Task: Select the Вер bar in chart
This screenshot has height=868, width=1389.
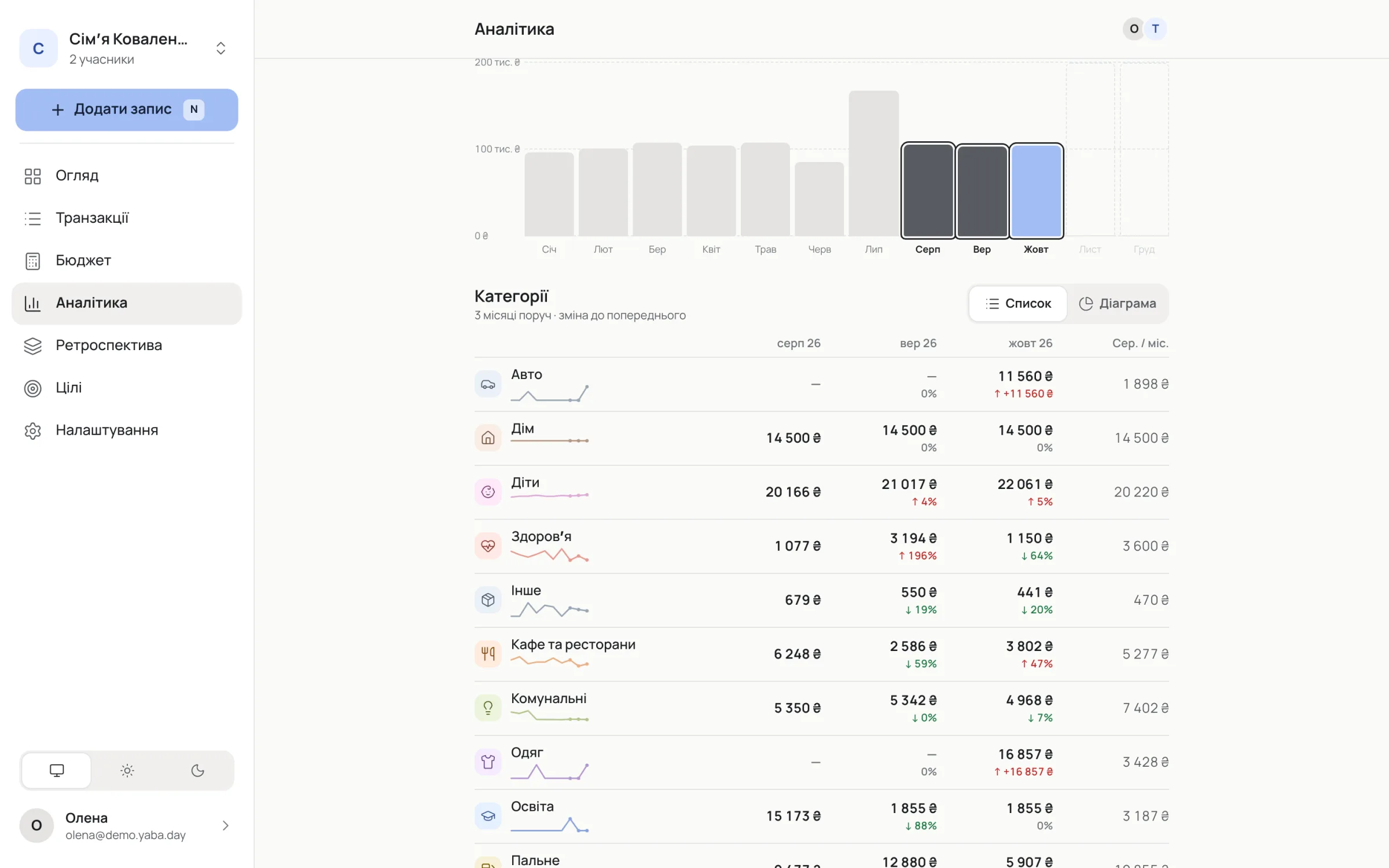Action: (982, 191)
